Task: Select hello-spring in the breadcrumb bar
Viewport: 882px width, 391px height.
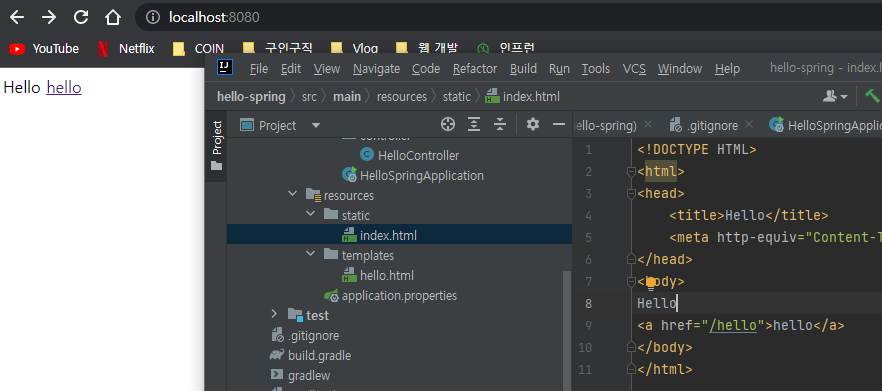Action: [251, 96]
